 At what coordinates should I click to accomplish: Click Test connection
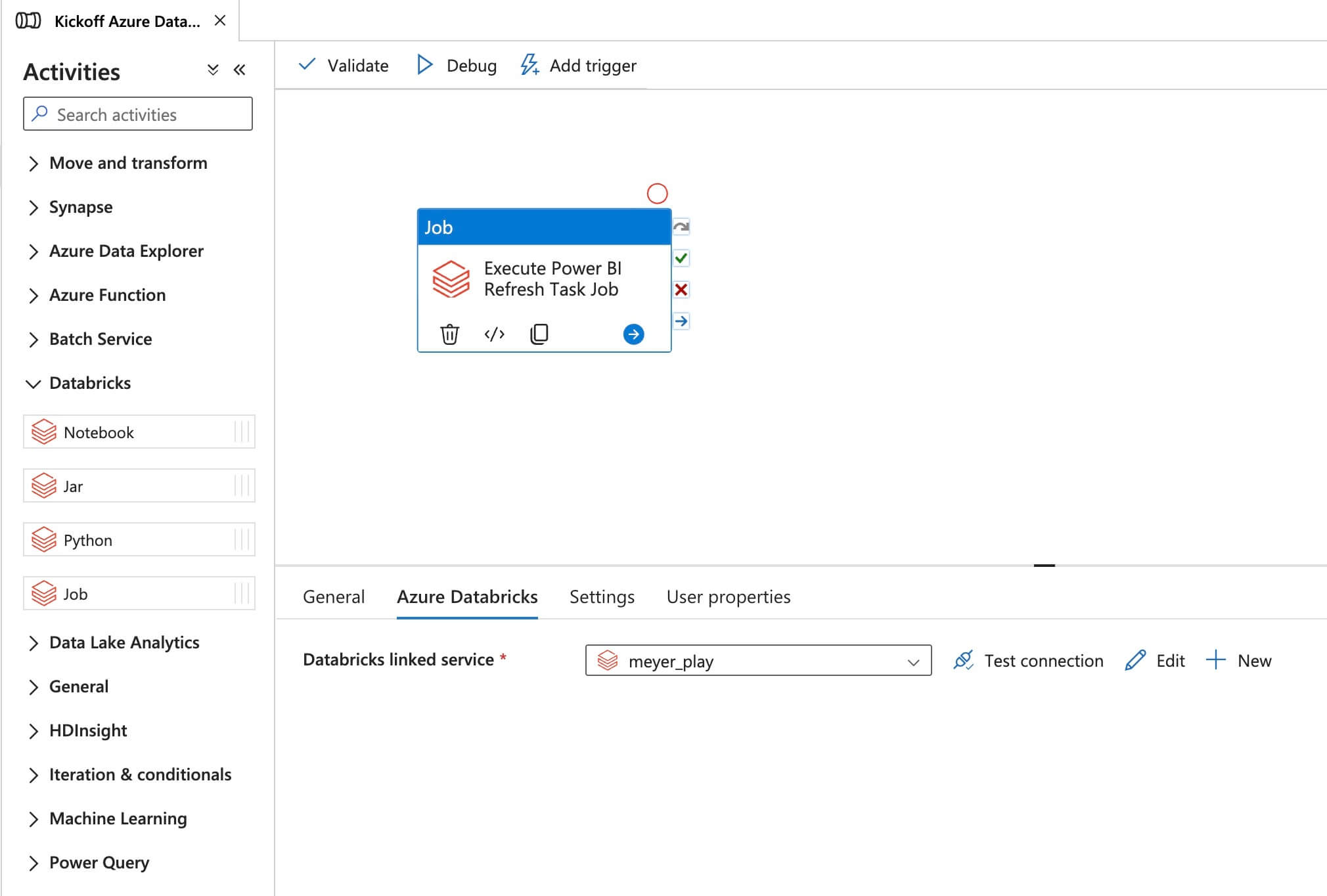tap(1029, 661)
